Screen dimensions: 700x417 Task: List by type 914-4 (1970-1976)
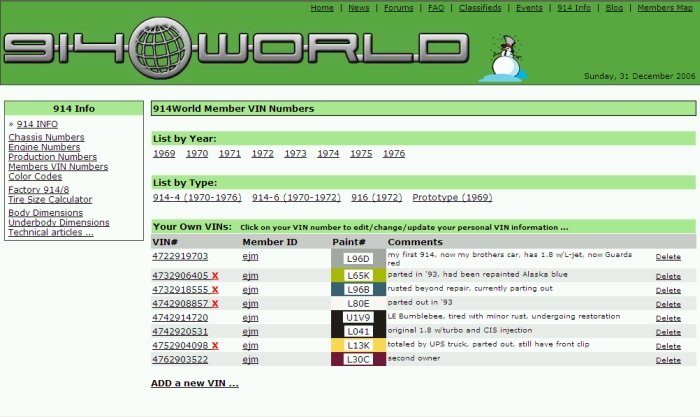(197, 197)
